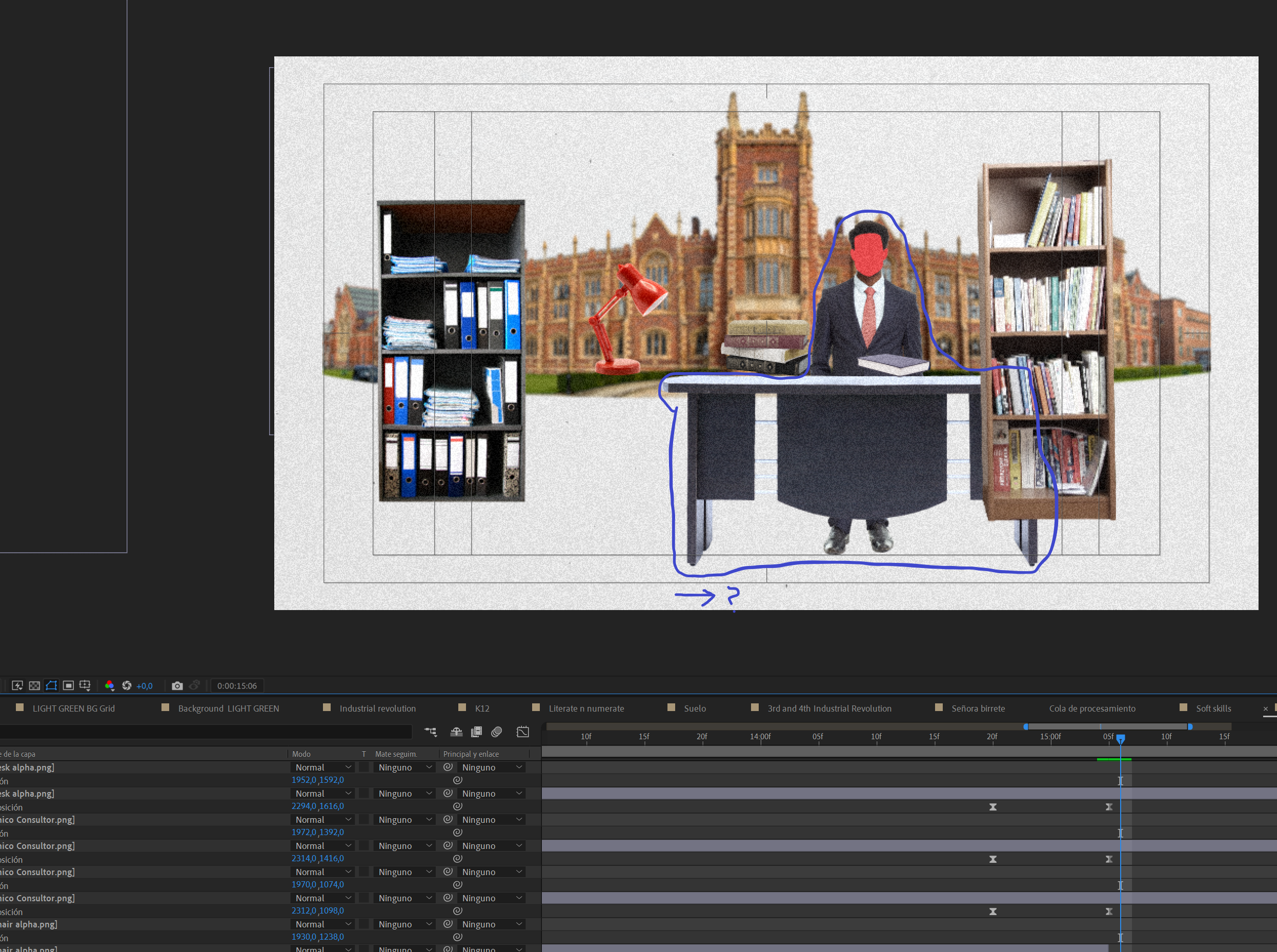1277x952 pixels.
Task: Click the 3rd and 4th Industrial Revolution tab
Action: [x=830, y=708]
